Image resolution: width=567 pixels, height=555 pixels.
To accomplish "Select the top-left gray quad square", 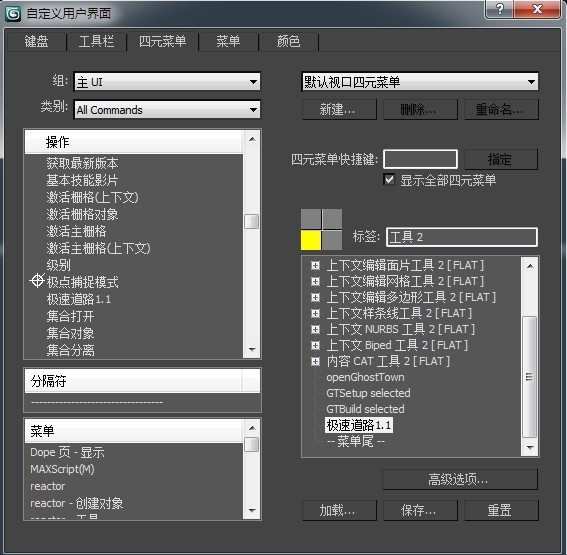I will [311, 219].
